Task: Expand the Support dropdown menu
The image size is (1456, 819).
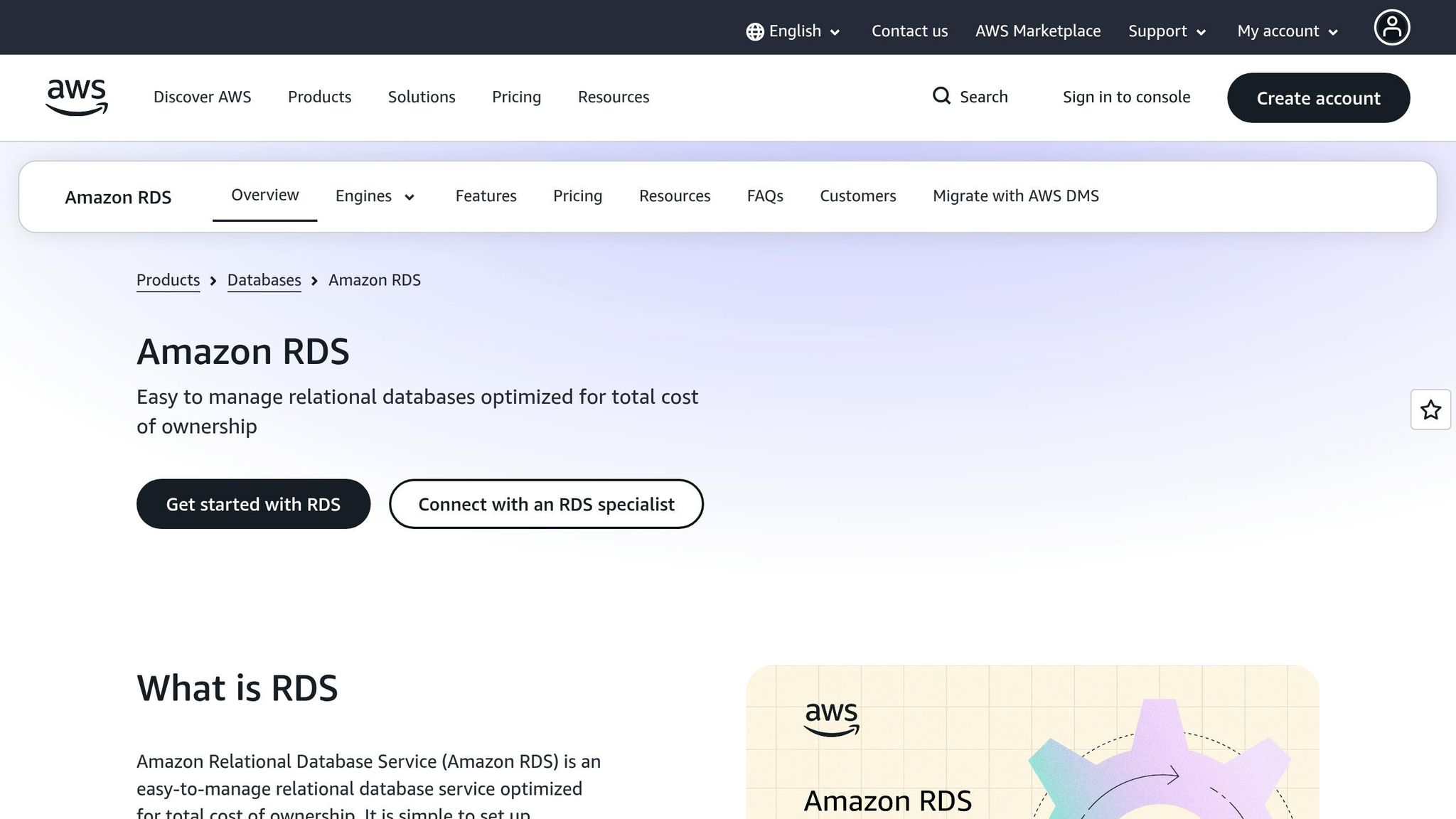Action: [x=1167, y=31]
